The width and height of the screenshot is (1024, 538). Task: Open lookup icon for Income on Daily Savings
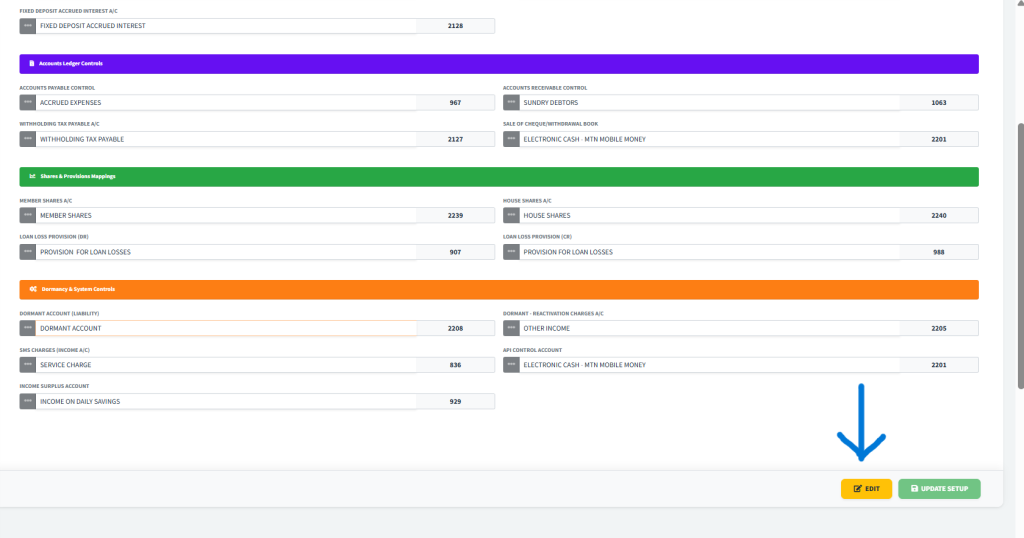[28, 401]
